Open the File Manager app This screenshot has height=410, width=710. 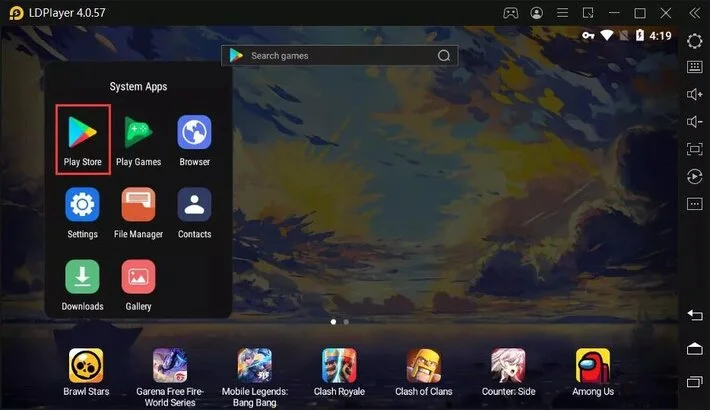tap(138, 204)
